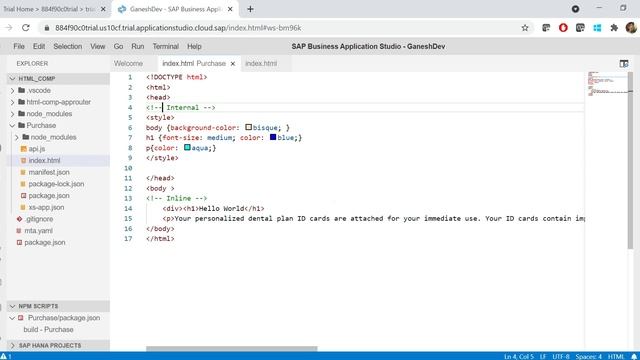Click the editor horizontal scrollbar
Image resolution: width=640 pixels, height=360 pixels.
click(x=231, y=349)
